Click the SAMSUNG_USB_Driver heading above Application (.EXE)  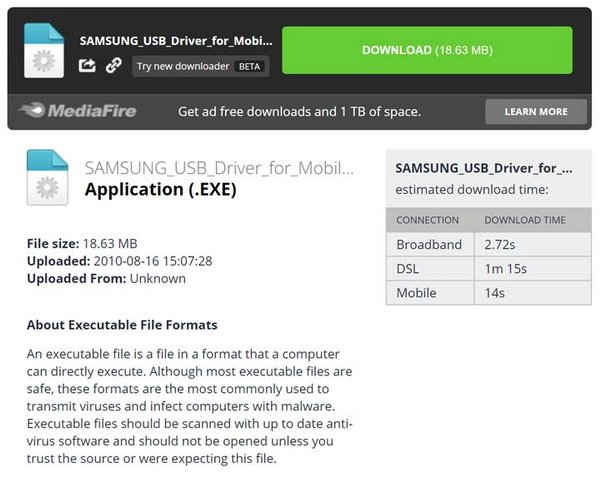pos(218,167)
